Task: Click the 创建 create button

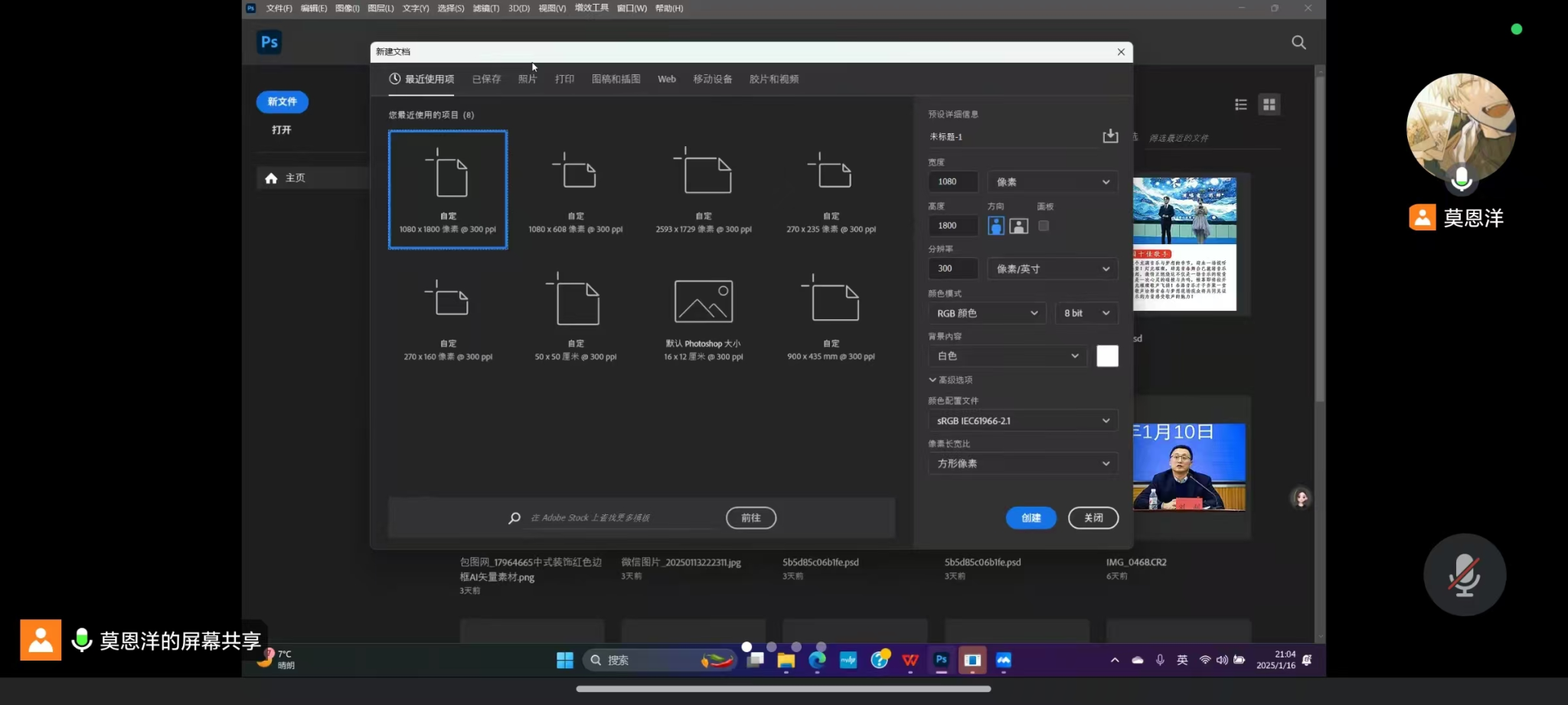Action: point(1031,518)
